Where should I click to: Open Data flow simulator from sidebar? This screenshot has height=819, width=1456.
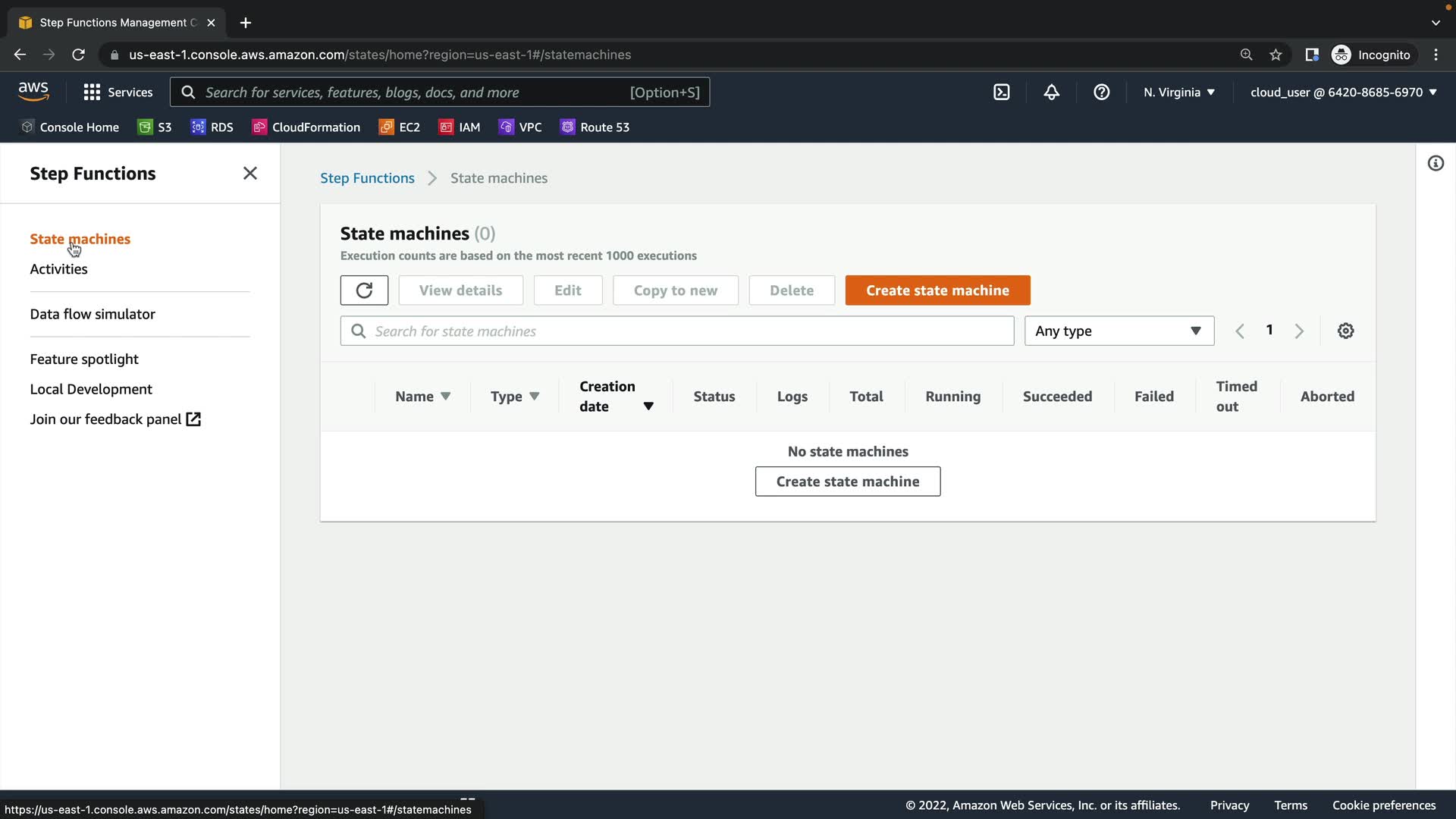(x=93, y=314)
